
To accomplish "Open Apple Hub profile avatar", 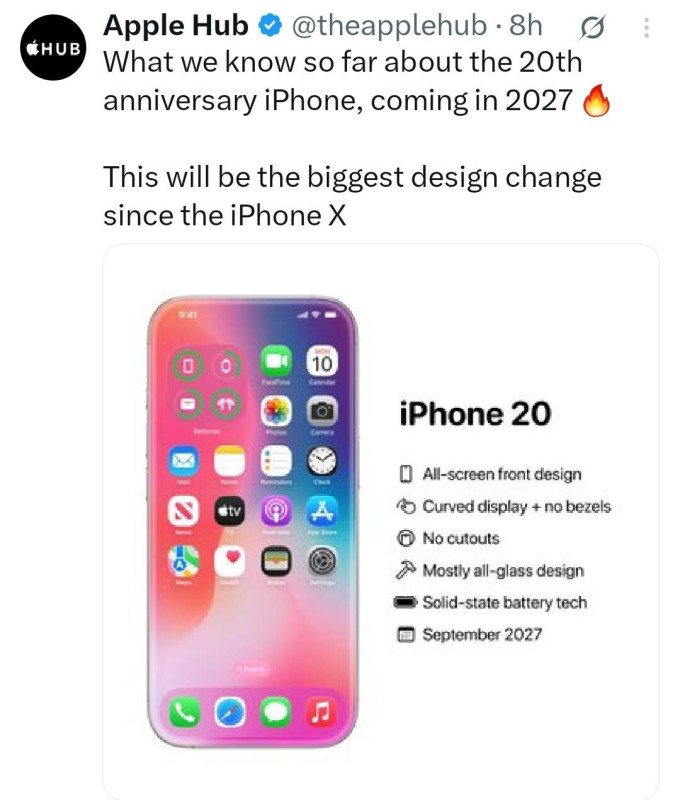I will point(53,47).
